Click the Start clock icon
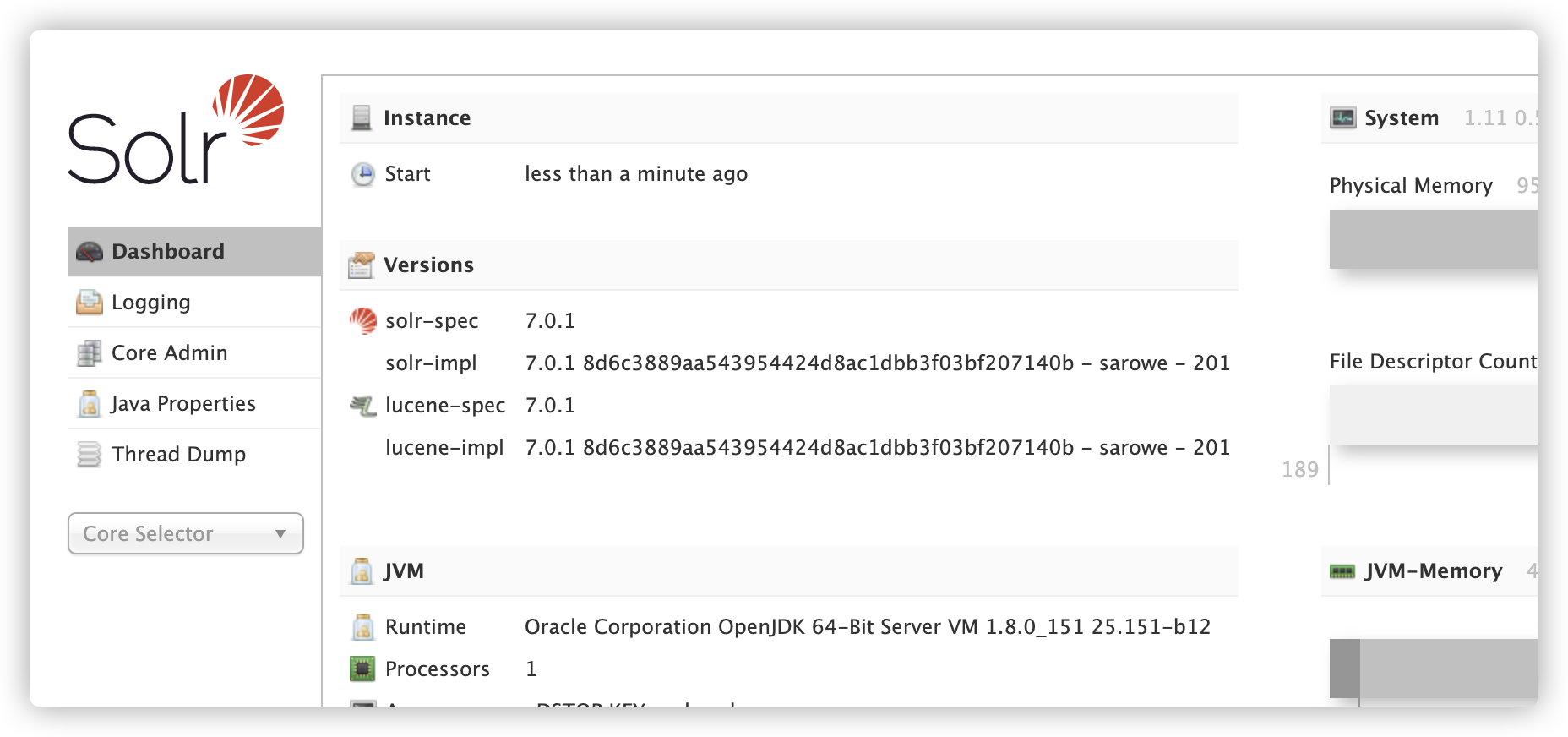This screenshot has height=737, width=1568. 363,174
